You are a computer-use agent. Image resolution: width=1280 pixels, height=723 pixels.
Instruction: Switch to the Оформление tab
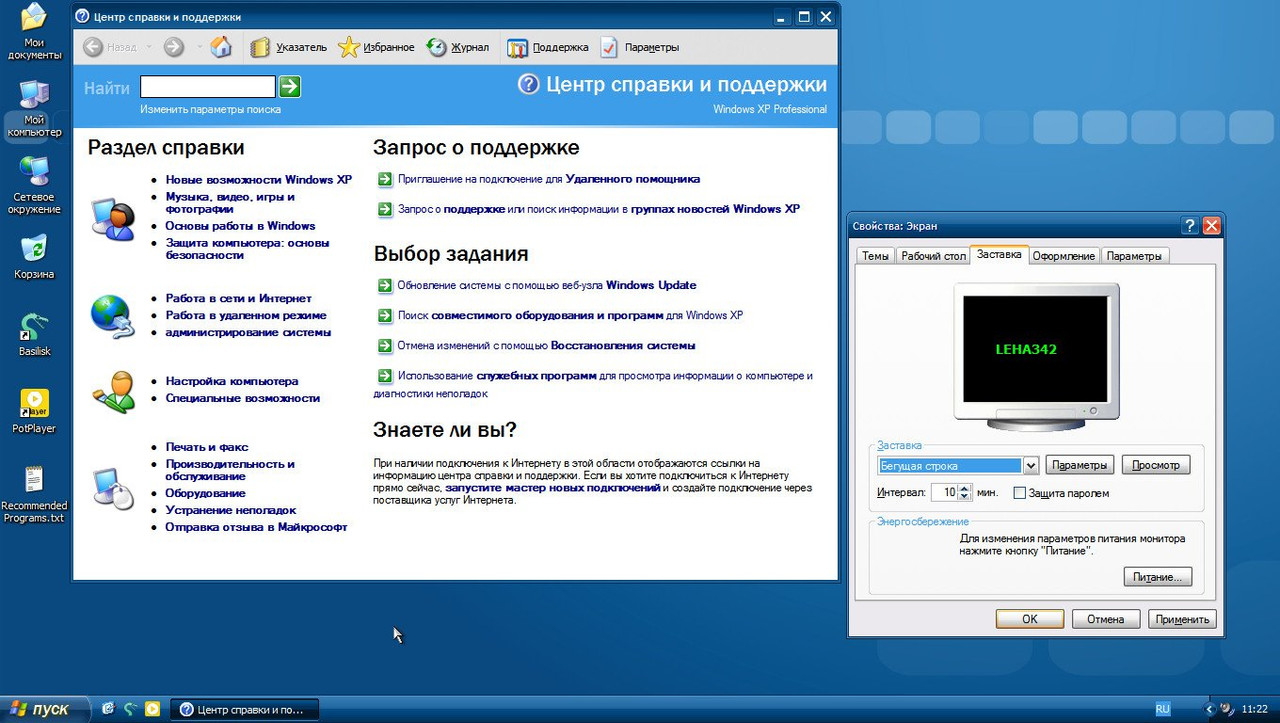[x=1064, y=256]
